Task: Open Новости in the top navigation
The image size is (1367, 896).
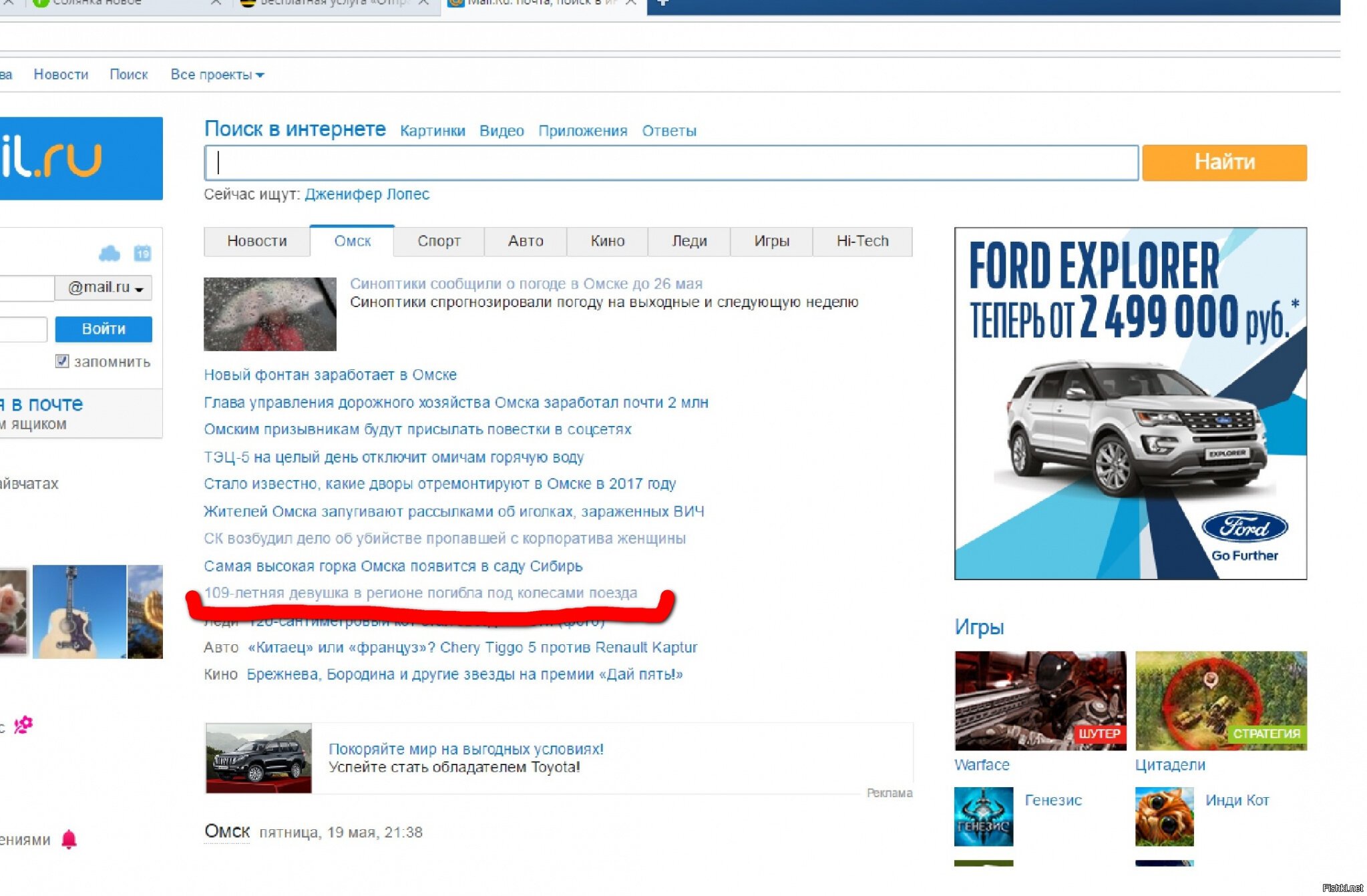Action: point(61,75)
